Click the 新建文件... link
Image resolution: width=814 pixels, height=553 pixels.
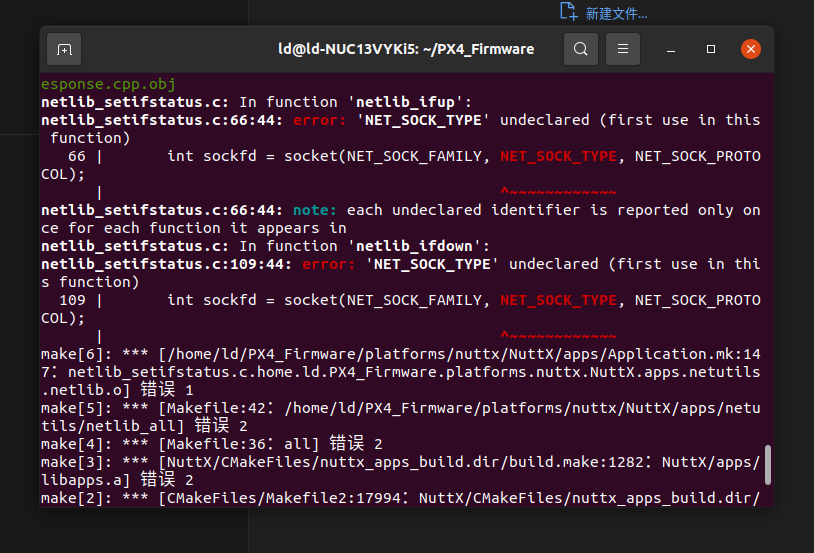click(616, 13)
